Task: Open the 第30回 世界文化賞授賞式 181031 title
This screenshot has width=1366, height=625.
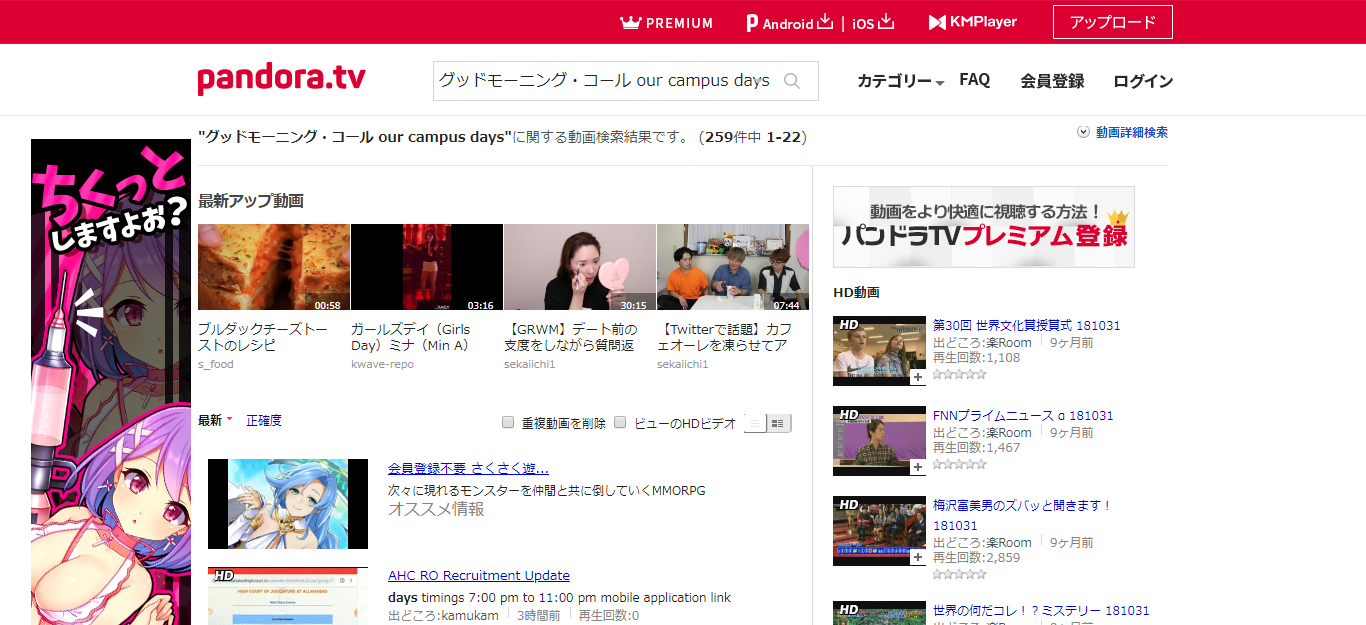Action: [1026, 325]
